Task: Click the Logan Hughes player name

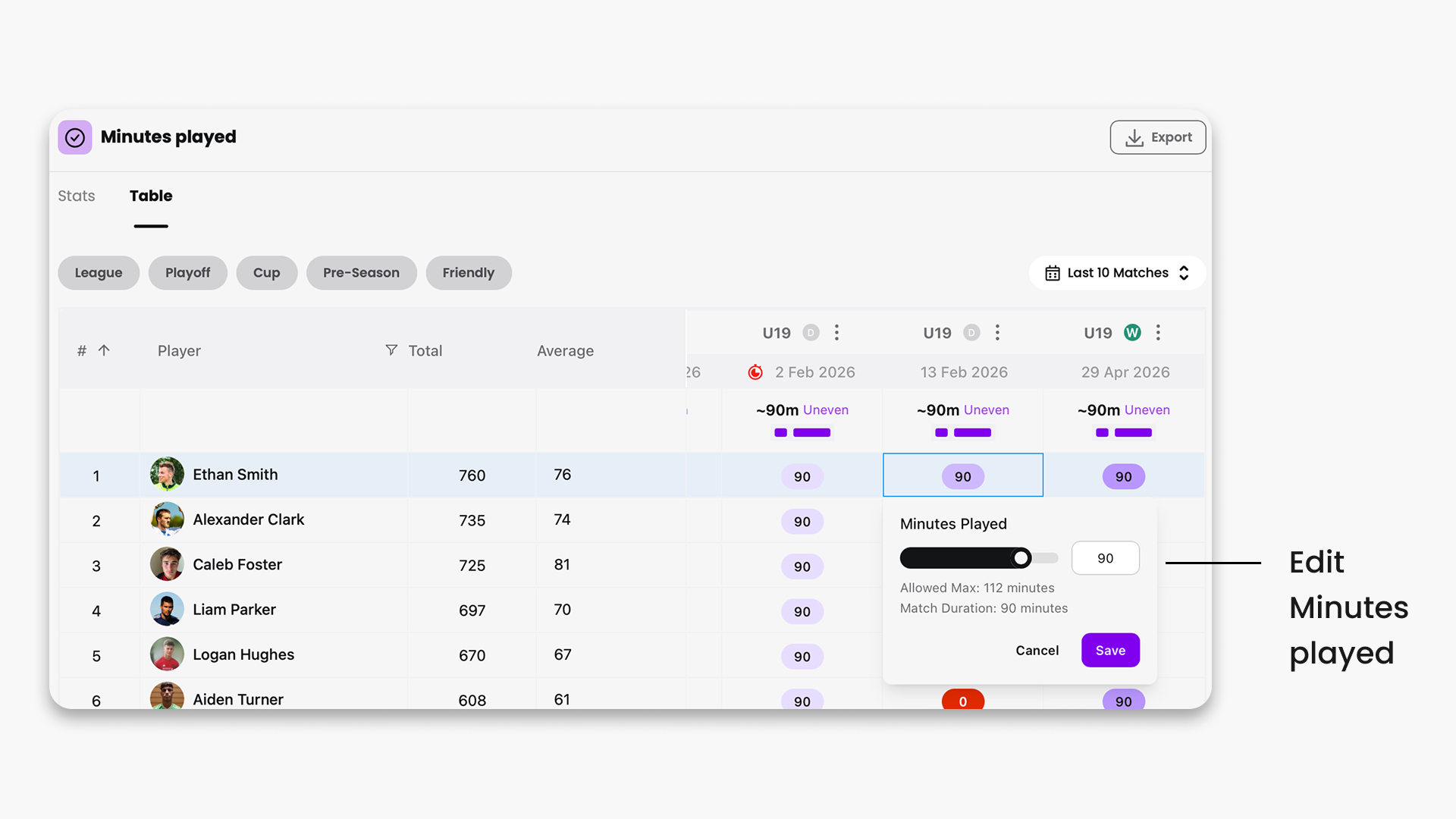Action: click(243, 654)
